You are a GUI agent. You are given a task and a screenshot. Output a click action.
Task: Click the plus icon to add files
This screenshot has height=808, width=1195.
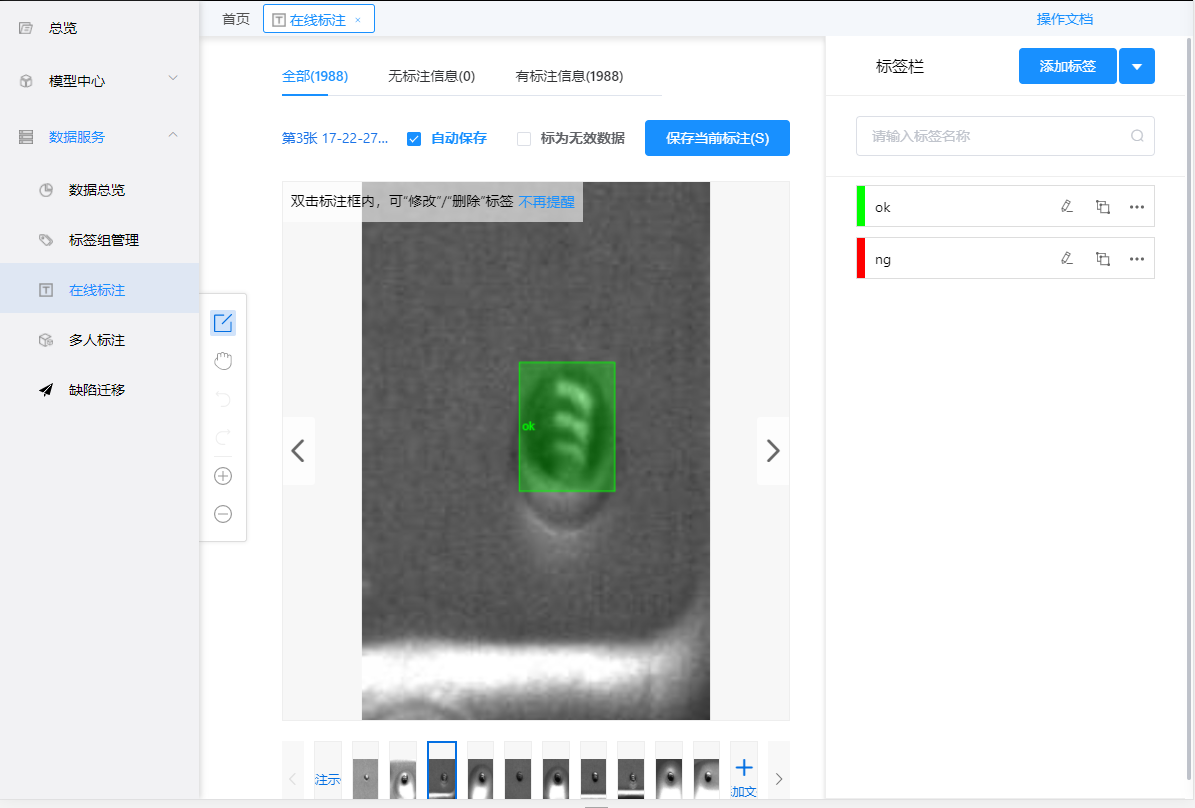(x=744, y=767)
